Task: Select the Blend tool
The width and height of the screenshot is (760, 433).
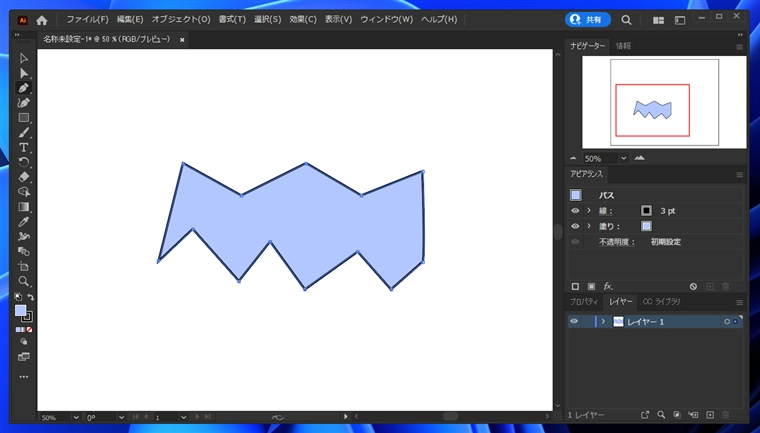Action: (23, 252)
